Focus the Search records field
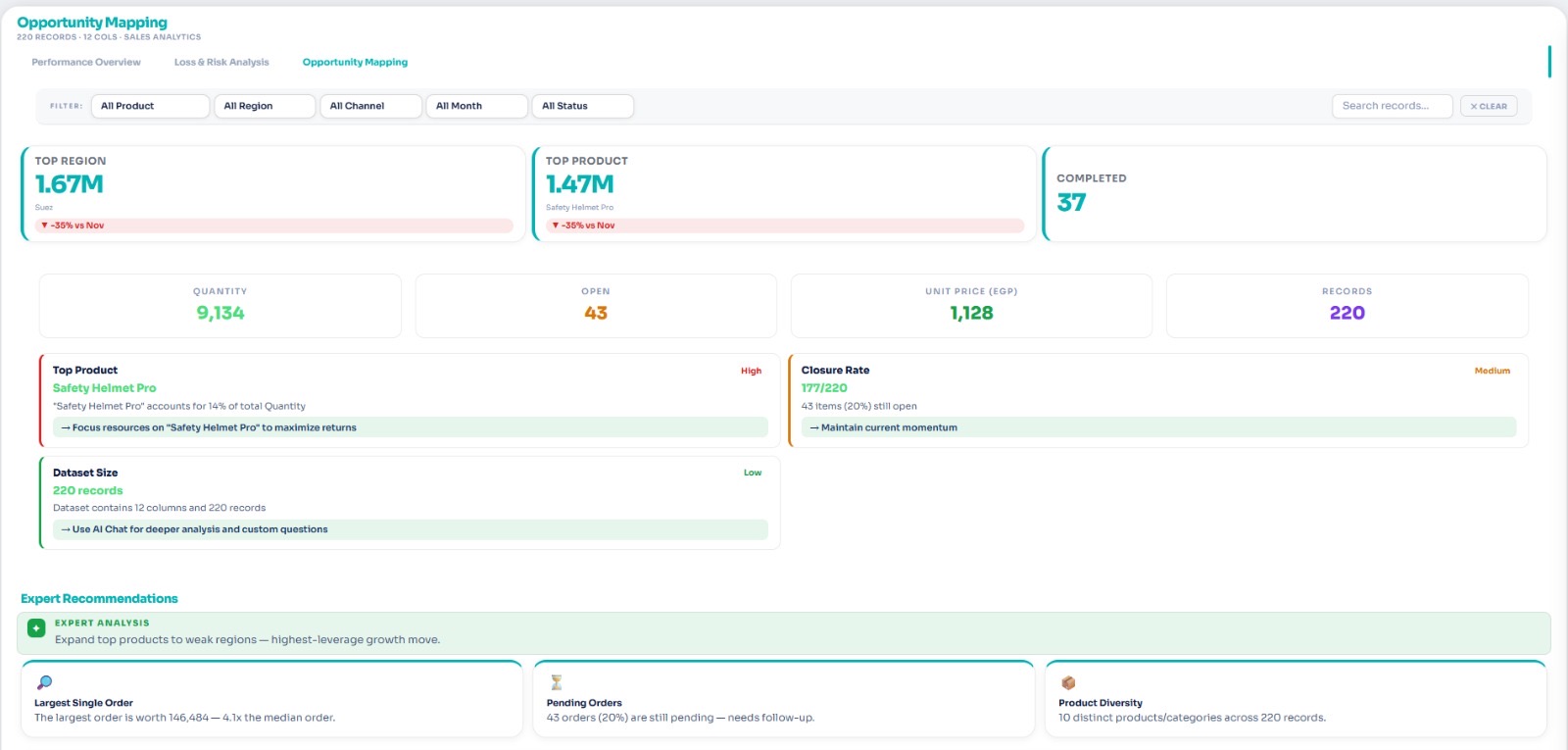The height and width of the screenshot is (750, 1568). click(x=1392, y=106)
